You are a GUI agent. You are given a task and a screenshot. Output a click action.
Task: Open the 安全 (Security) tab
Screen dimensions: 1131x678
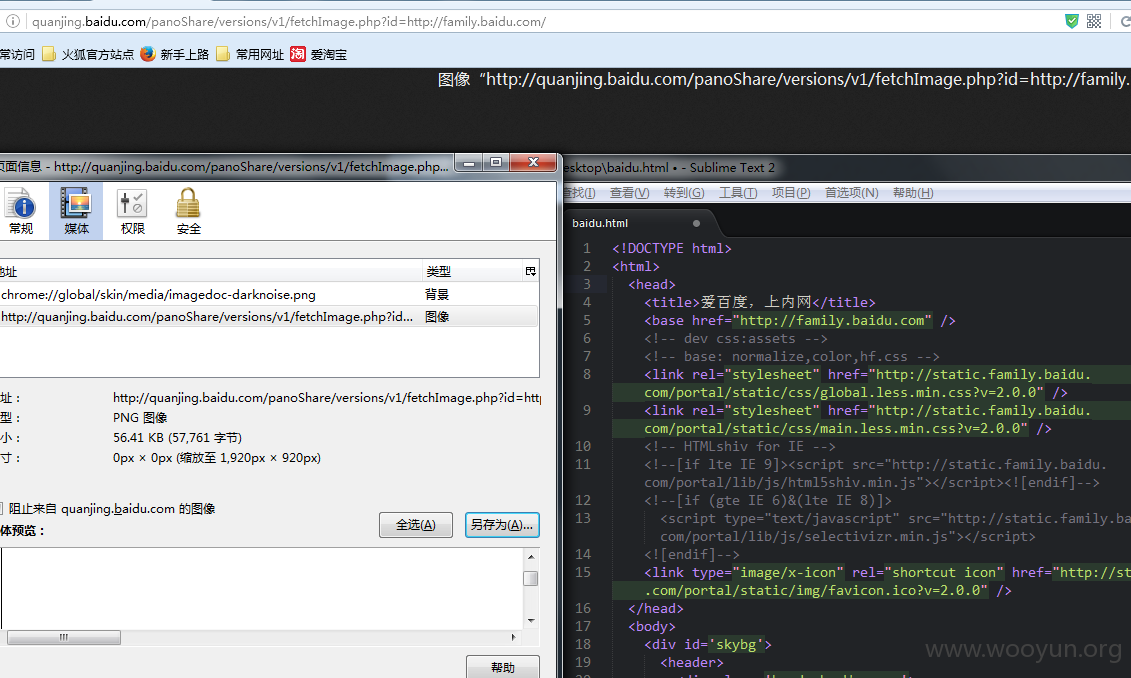(x=188, y=211)
